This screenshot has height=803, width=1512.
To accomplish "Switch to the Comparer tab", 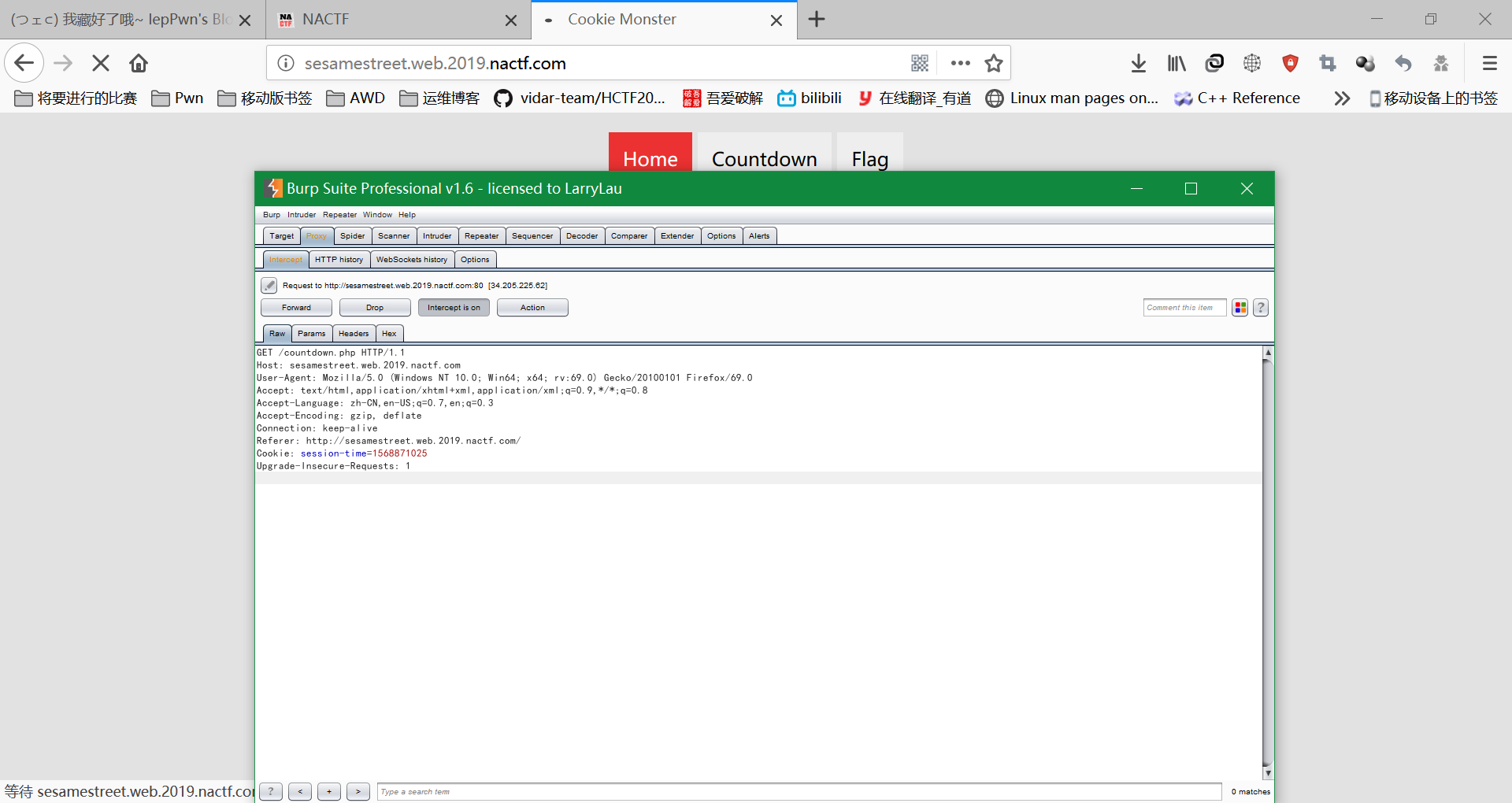I will pyautogui.click(x=629, y=236).
